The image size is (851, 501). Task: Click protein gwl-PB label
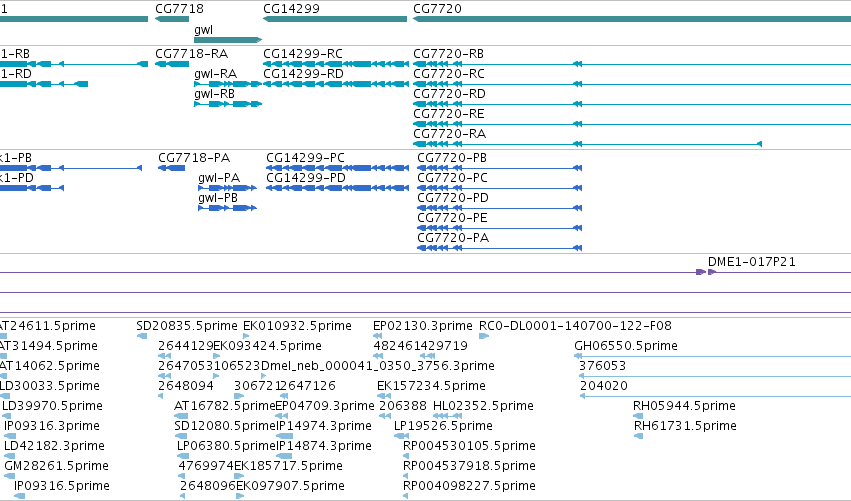(218, 198)
